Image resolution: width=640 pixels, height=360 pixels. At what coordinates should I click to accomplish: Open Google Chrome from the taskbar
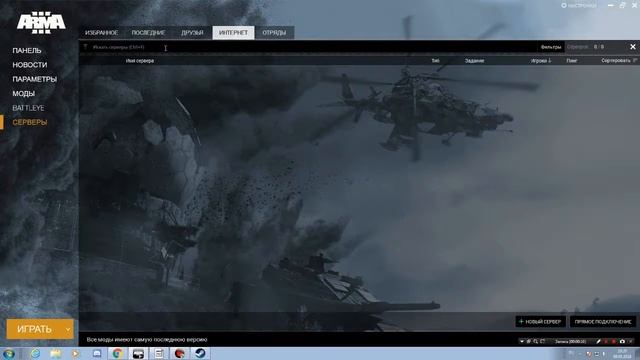tap(118, 353)
